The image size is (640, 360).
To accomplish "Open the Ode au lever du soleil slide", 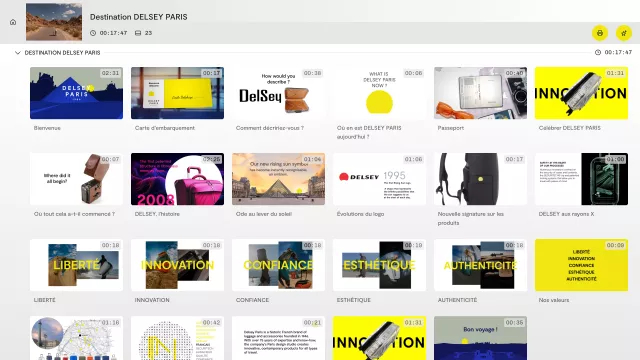I will (278, 179).
